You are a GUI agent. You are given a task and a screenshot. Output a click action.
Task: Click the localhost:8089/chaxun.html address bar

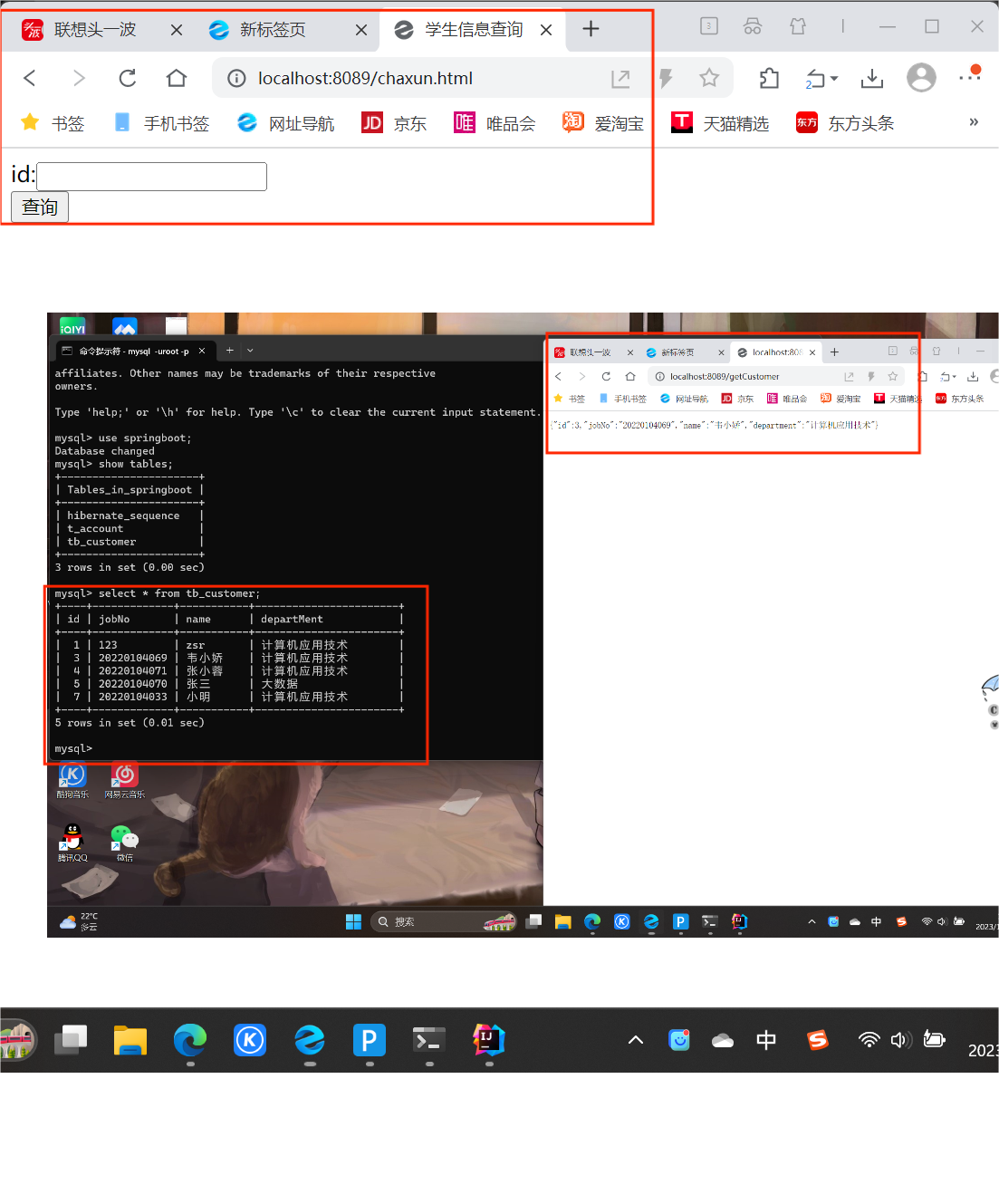click(x=365, y=79)
